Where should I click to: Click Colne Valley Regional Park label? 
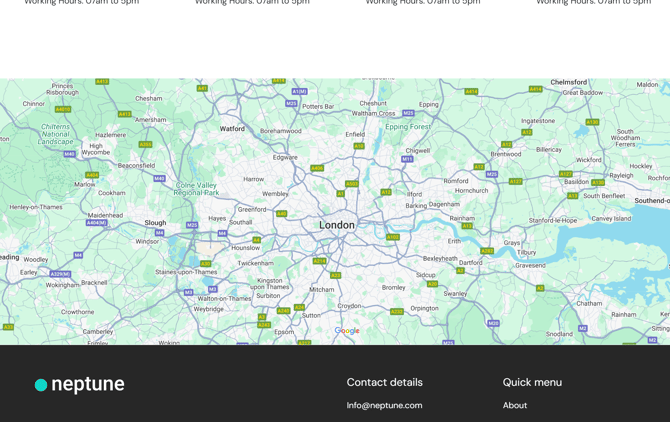tap(196, 189)
